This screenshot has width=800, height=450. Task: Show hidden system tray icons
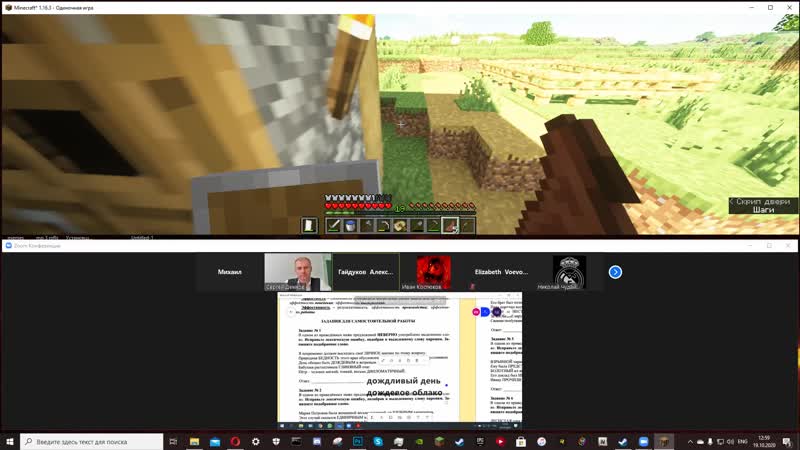click(690, 441)
